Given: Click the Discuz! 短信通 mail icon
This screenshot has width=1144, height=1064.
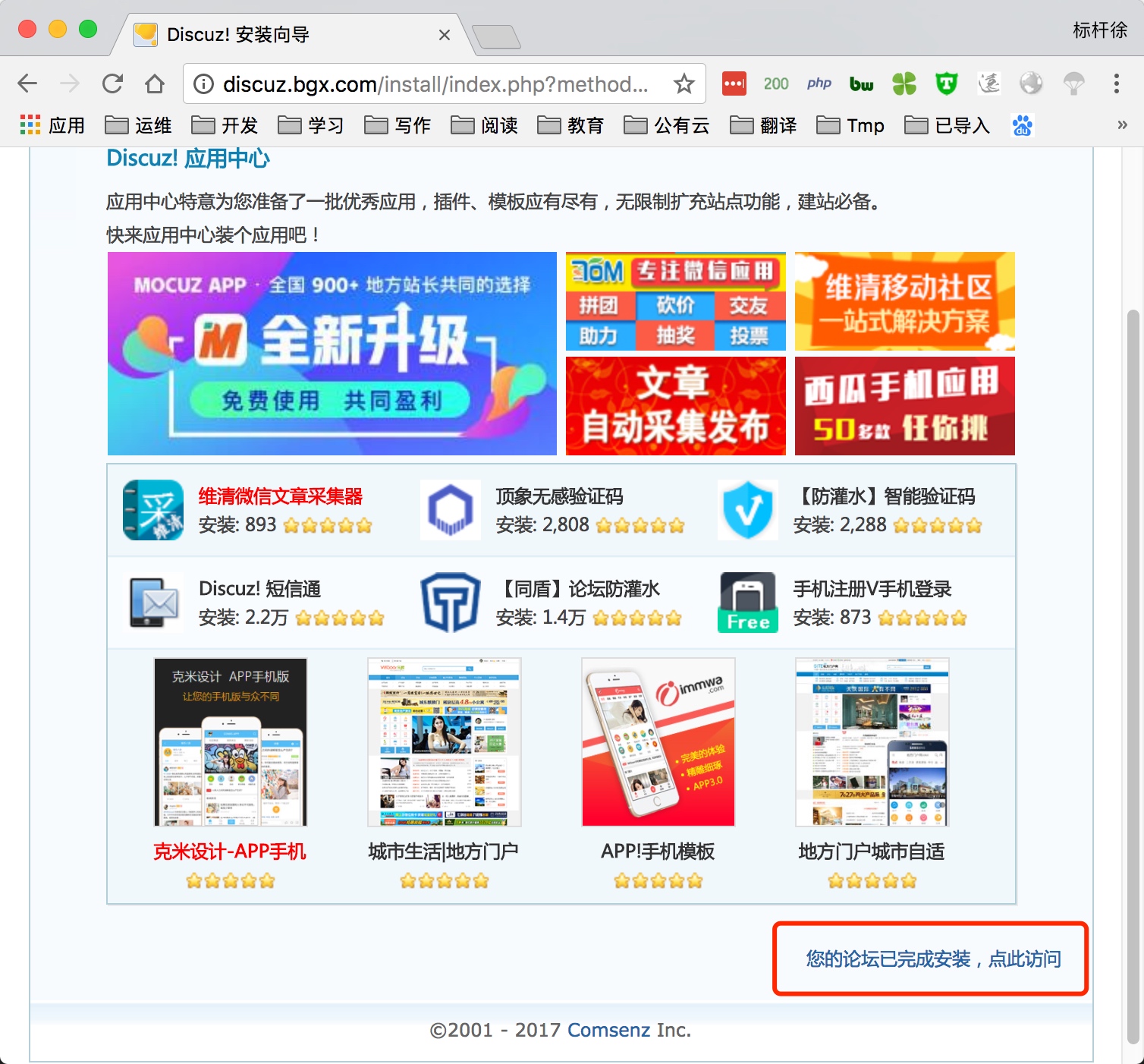Looking at the screenshot, I should [x=153, y=603].
